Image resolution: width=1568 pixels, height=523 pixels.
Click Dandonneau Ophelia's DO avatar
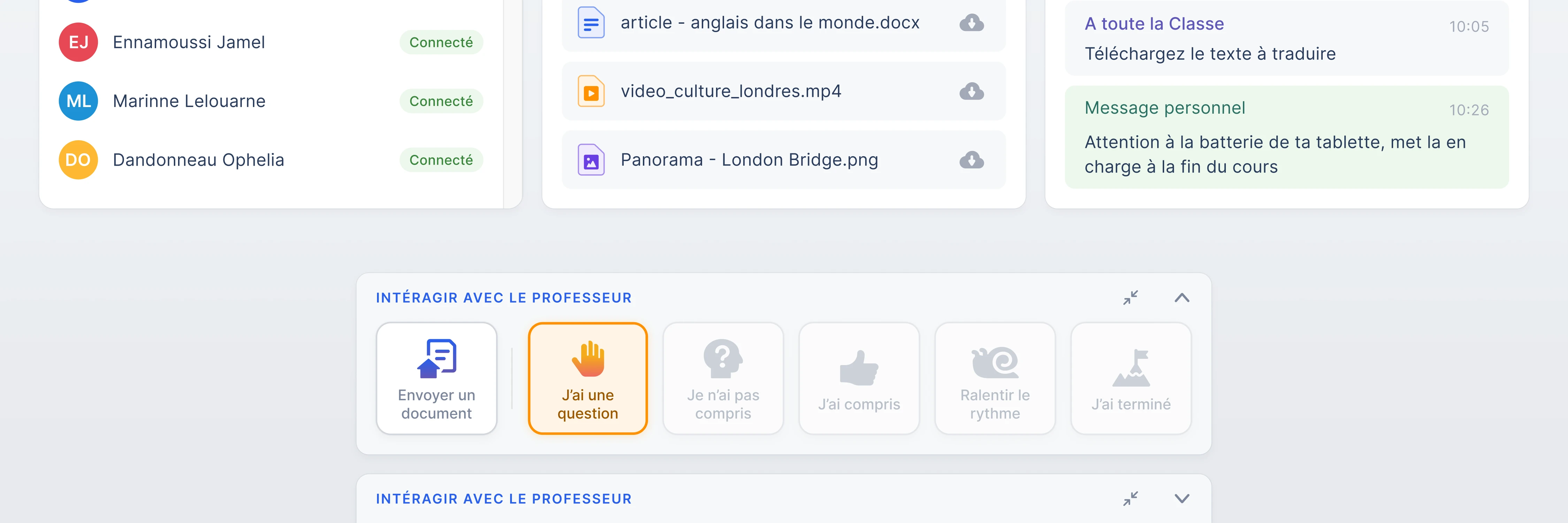(78, 160)
